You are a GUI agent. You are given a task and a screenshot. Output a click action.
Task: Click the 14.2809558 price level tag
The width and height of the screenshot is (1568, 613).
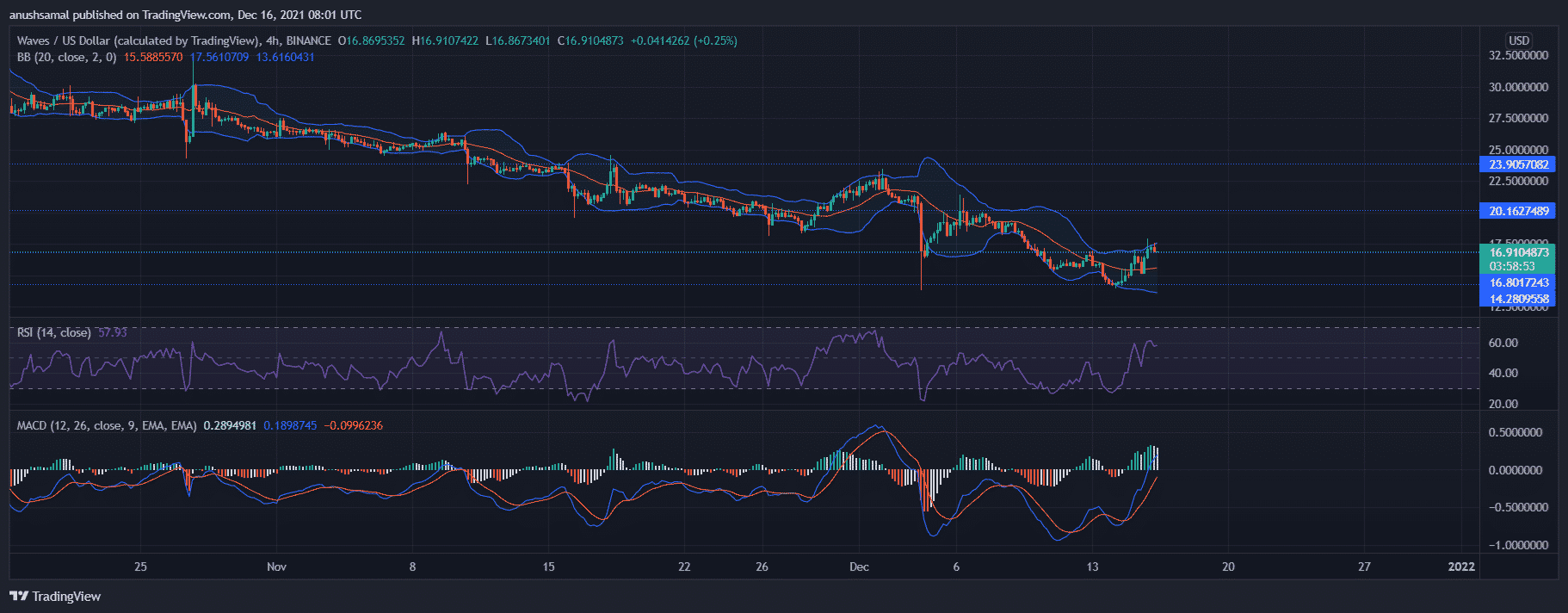[1518, 299]
